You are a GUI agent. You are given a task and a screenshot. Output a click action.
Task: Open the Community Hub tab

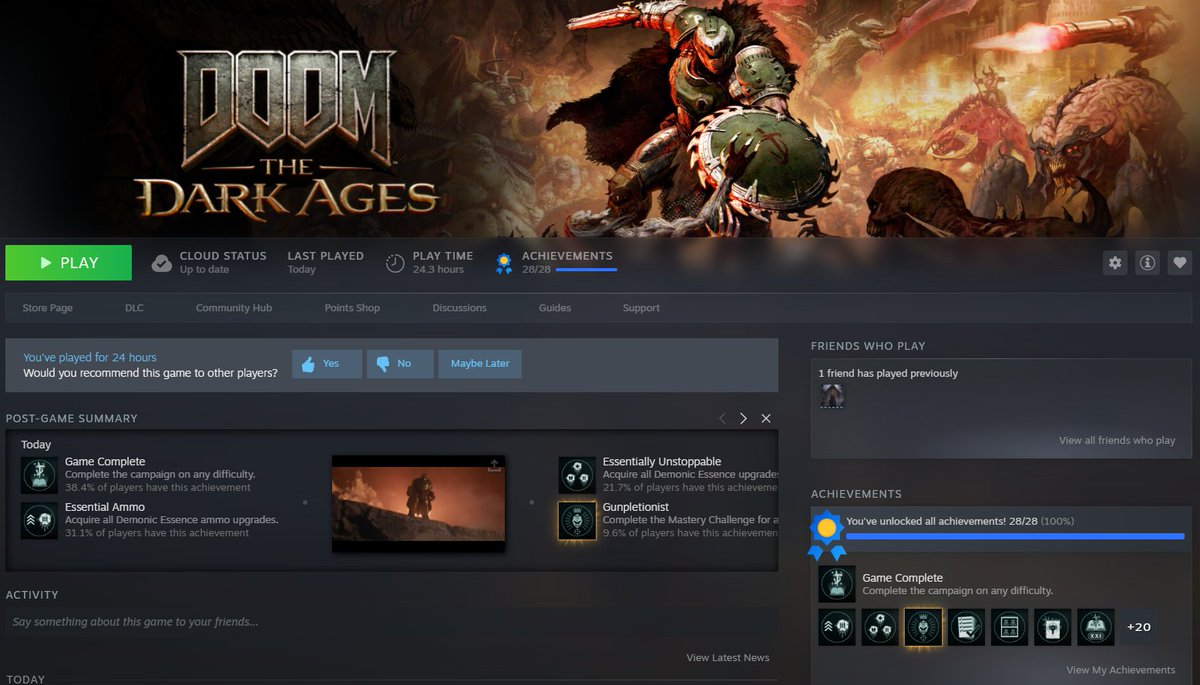click(x=234, y=308)
